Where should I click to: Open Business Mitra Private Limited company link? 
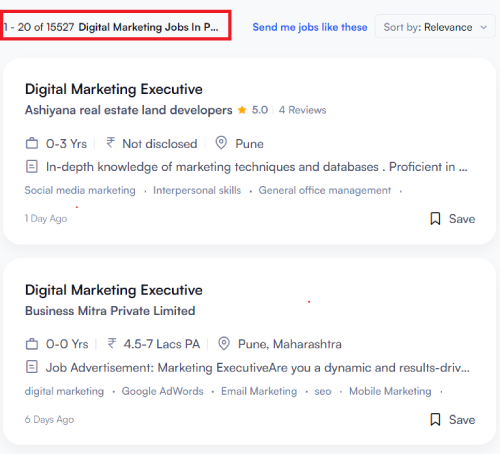pyautogui.click(x=110, y=311)
